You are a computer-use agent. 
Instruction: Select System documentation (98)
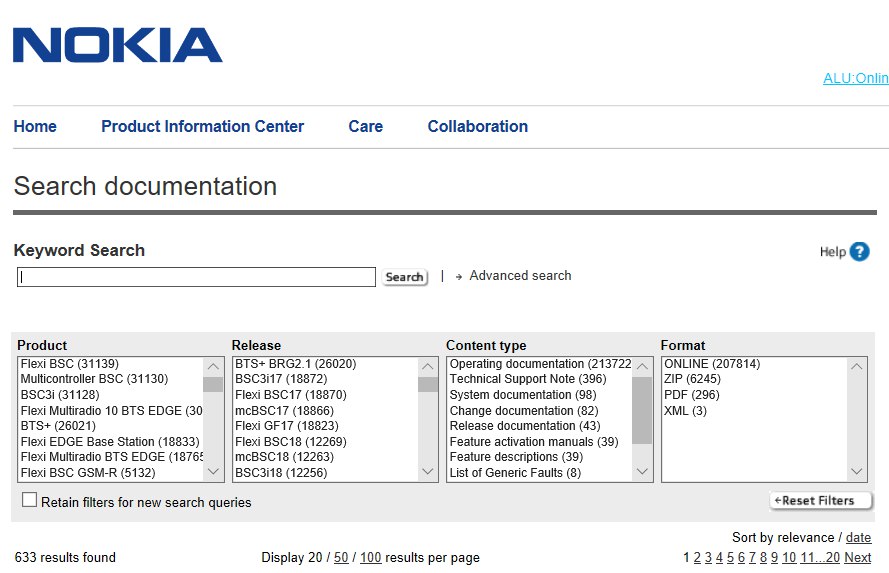click(523, 394)
